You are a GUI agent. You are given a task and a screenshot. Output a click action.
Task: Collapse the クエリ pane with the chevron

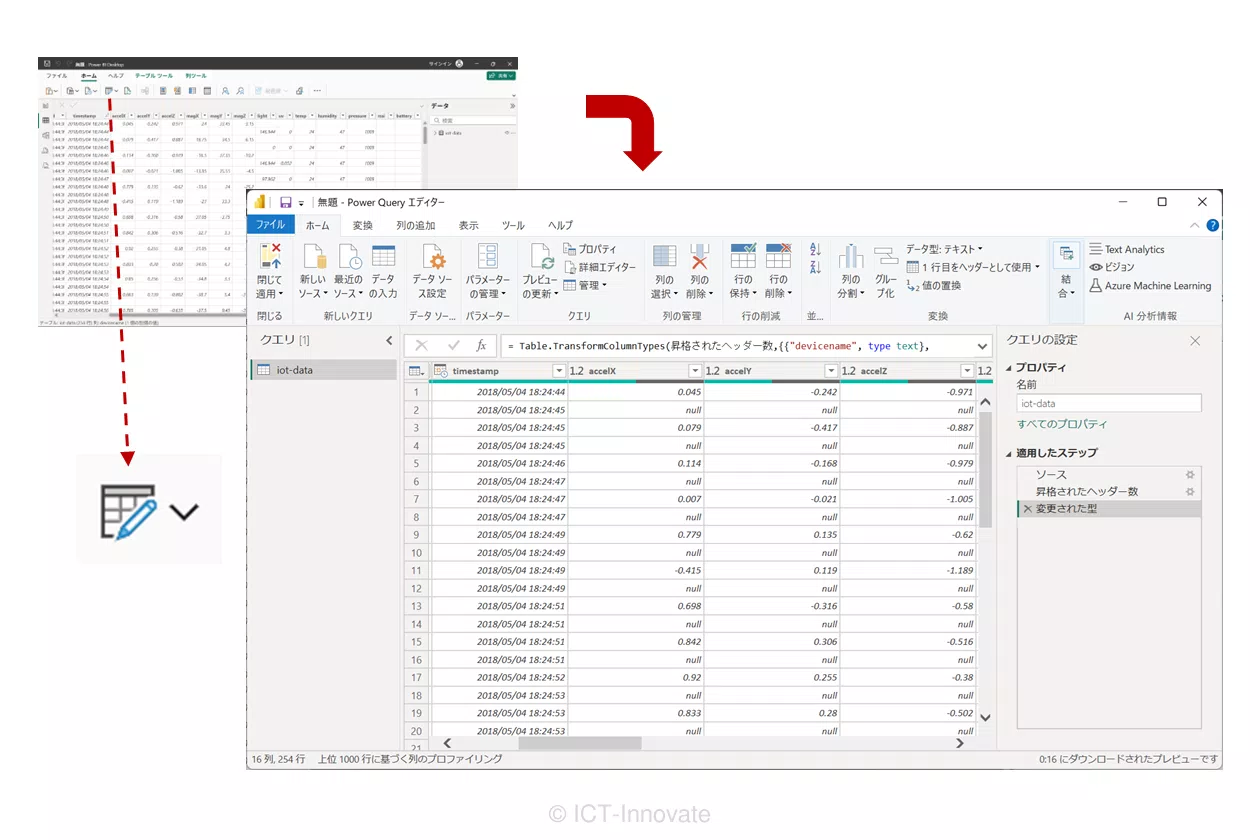(x=390, y=341)
